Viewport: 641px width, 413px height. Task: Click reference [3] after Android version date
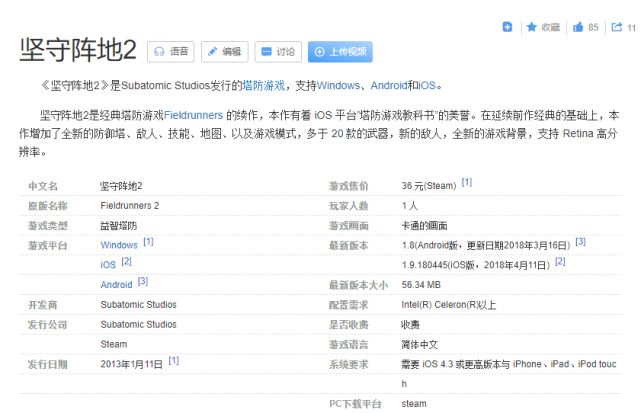click(580, 242)
